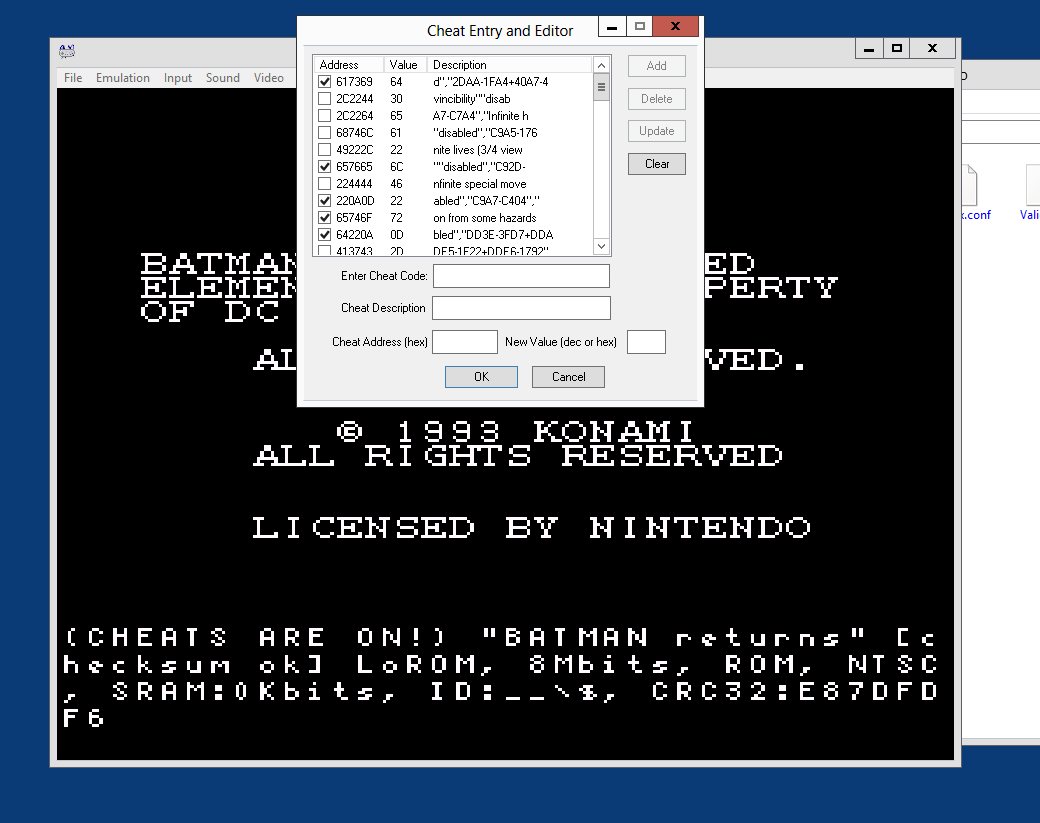Viewport: 1040px width, 823px height.
Task: Disable the cheat at address 65746F
Action: [324, 218]
